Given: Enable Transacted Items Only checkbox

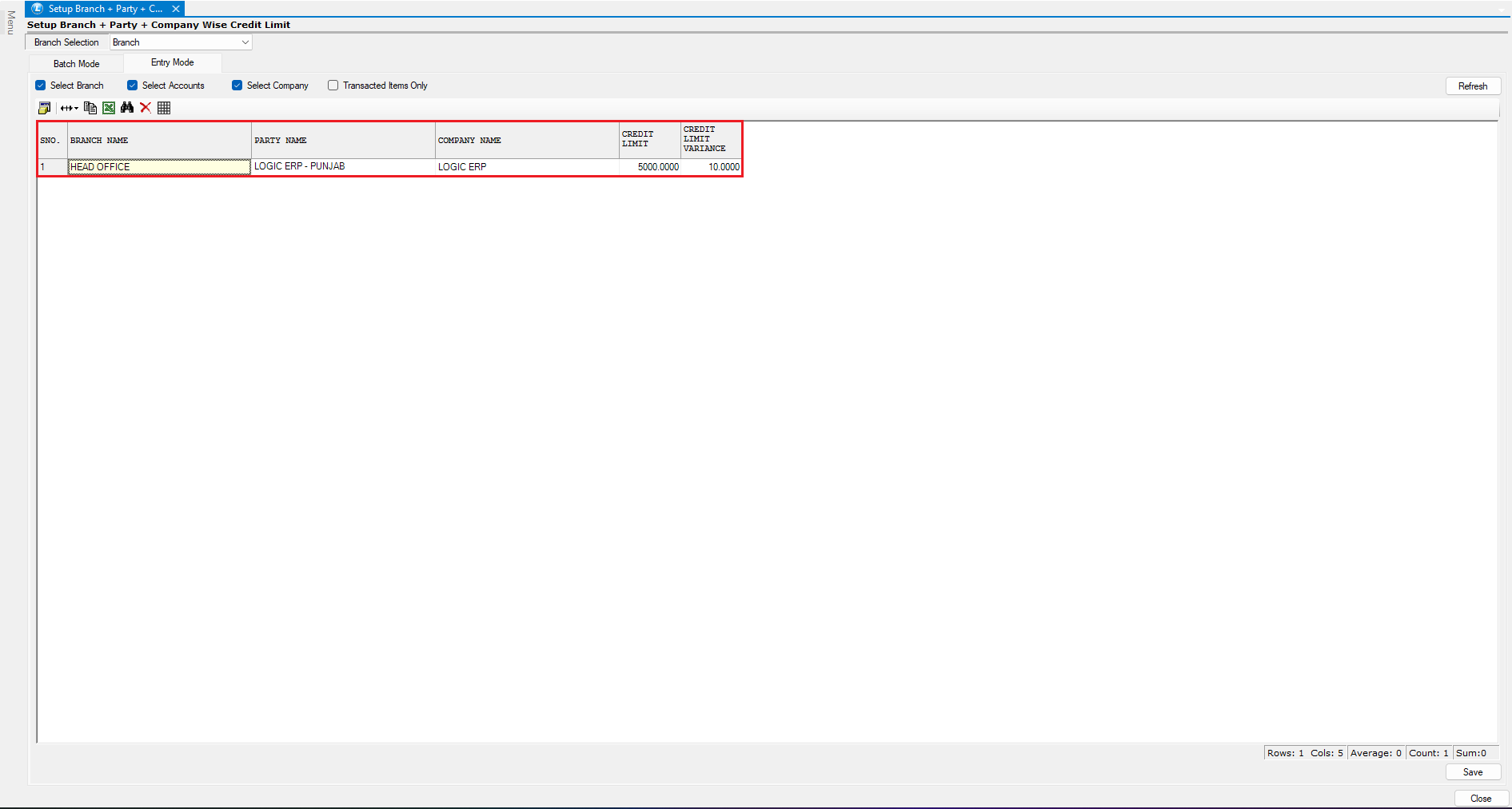Looking at the screenshot, I should pyautogui.click(x=333, y=86).
